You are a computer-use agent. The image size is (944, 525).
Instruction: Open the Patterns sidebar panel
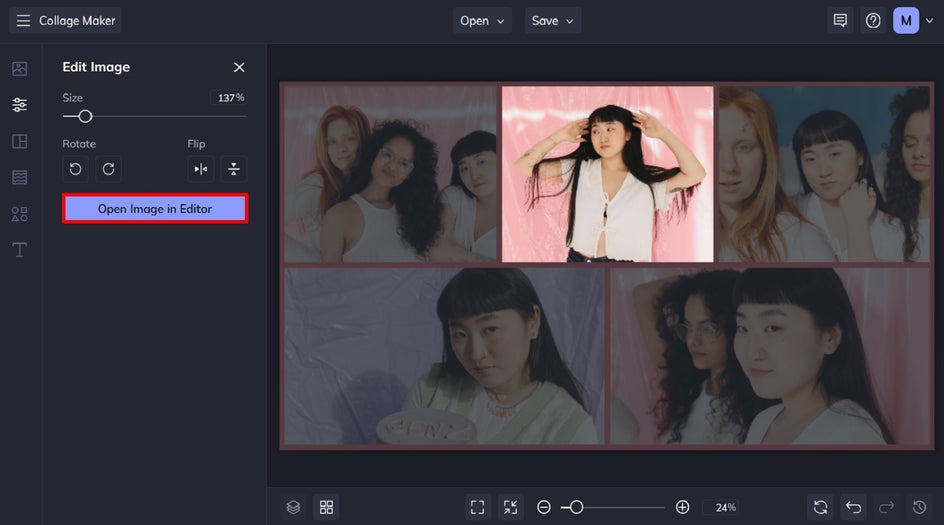click(x=19, y=178)
